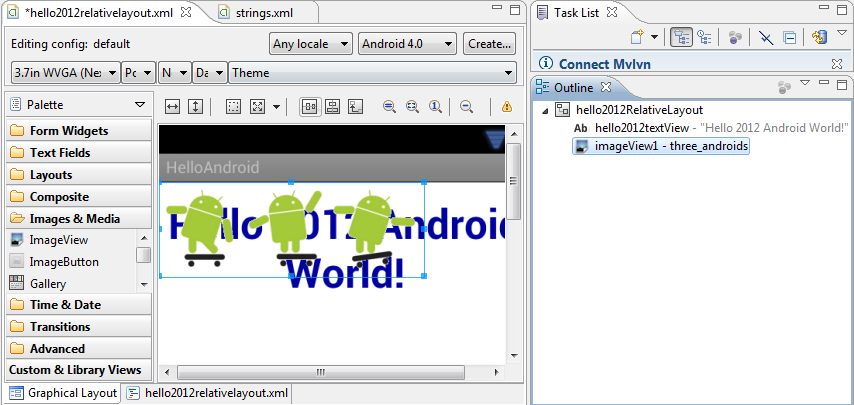The width and height of the screenshot is (854, 405).
Task: Click the hide completed tasks icon
Action: click(766, 38)
